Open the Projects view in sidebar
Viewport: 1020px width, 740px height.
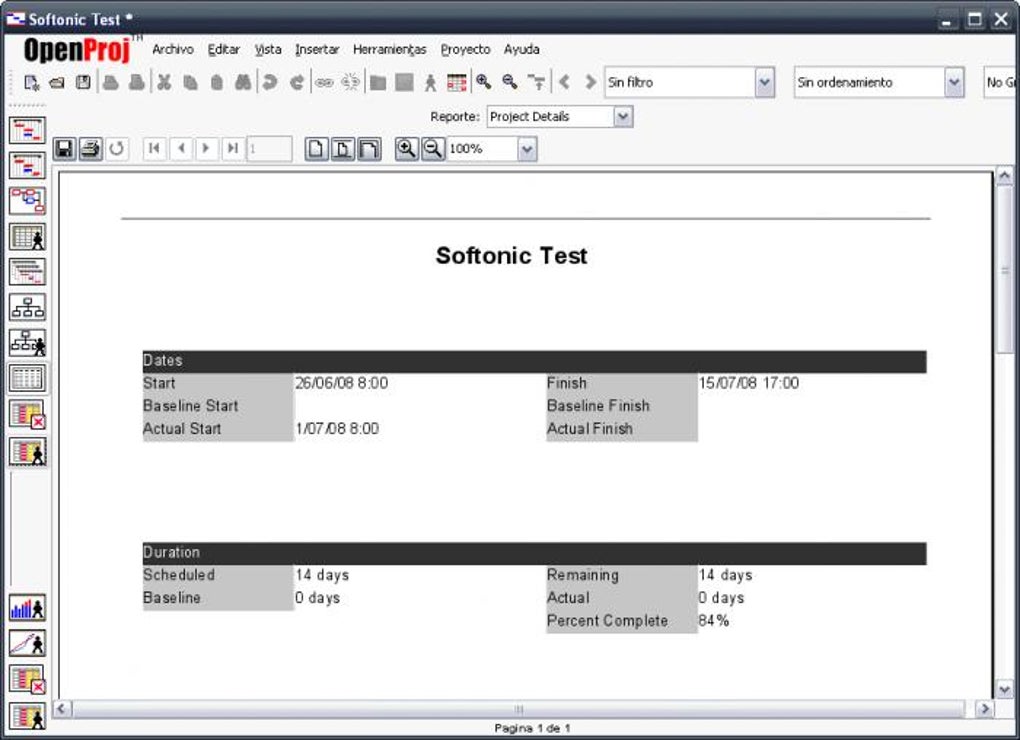click(x=27, y=271)
